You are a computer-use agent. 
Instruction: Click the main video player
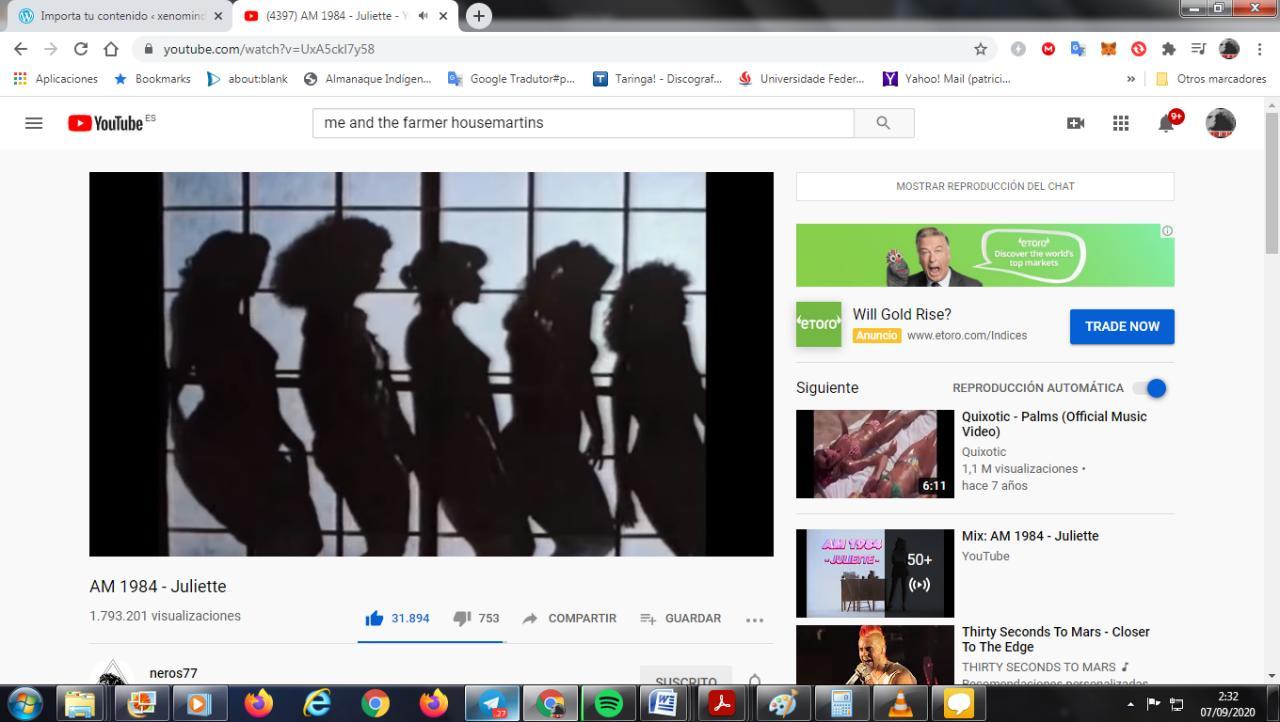[431, 364]
